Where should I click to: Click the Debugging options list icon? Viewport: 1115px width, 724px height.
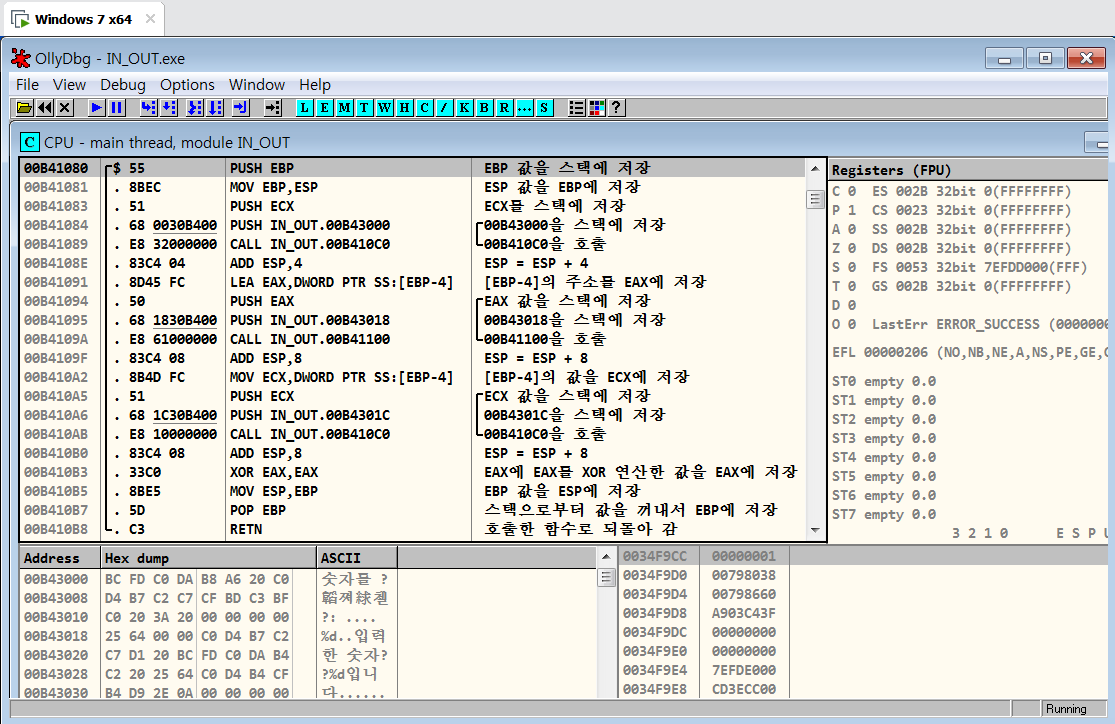tap(577, 107)
